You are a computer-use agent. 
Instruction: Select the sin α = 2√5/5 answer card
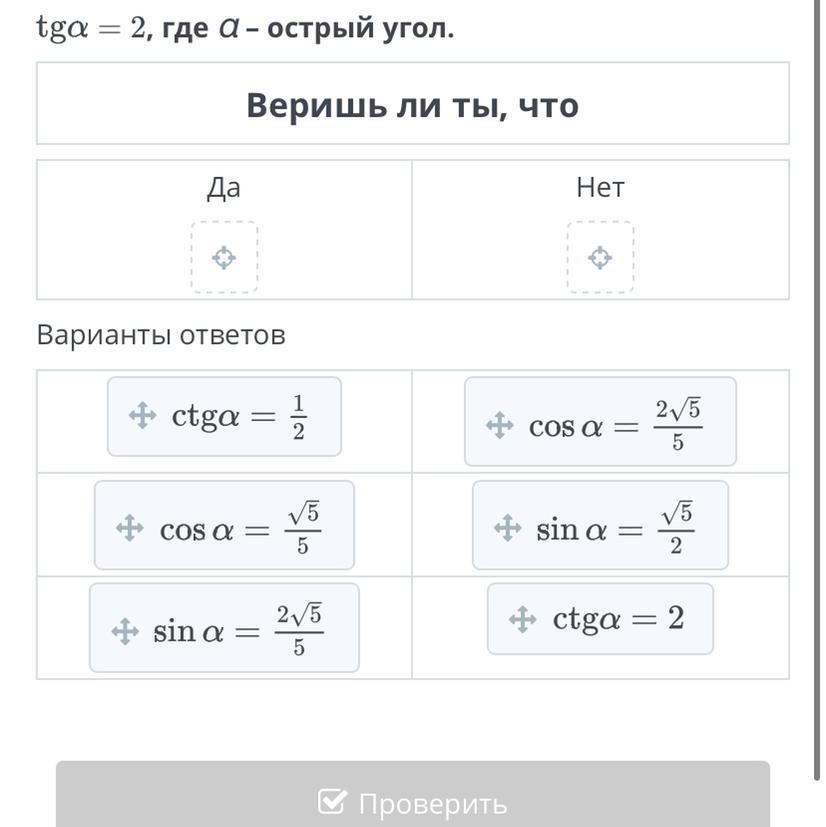pos(240,628)
